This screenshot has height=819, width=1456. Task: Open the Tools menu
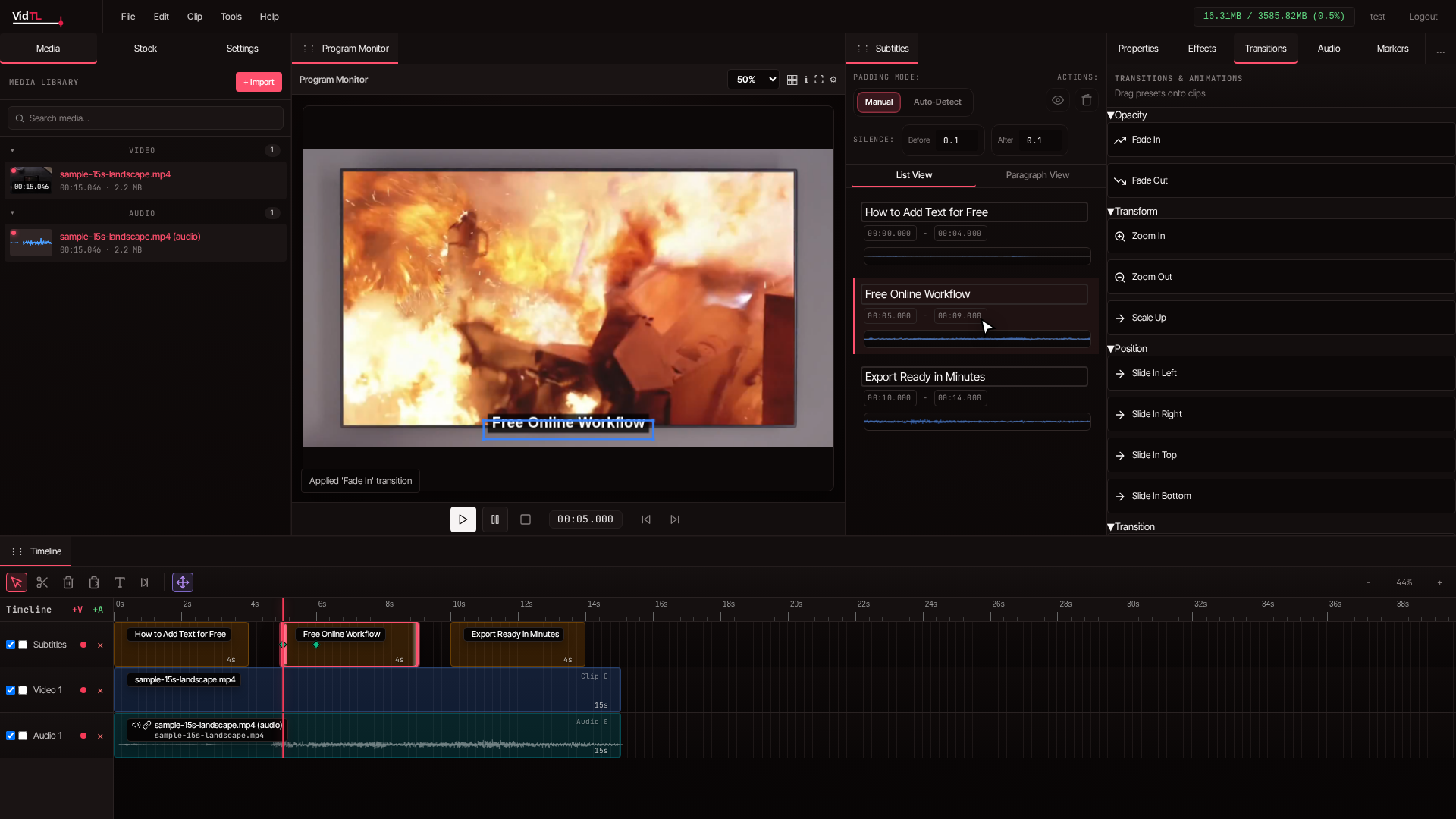pos(231,17)
